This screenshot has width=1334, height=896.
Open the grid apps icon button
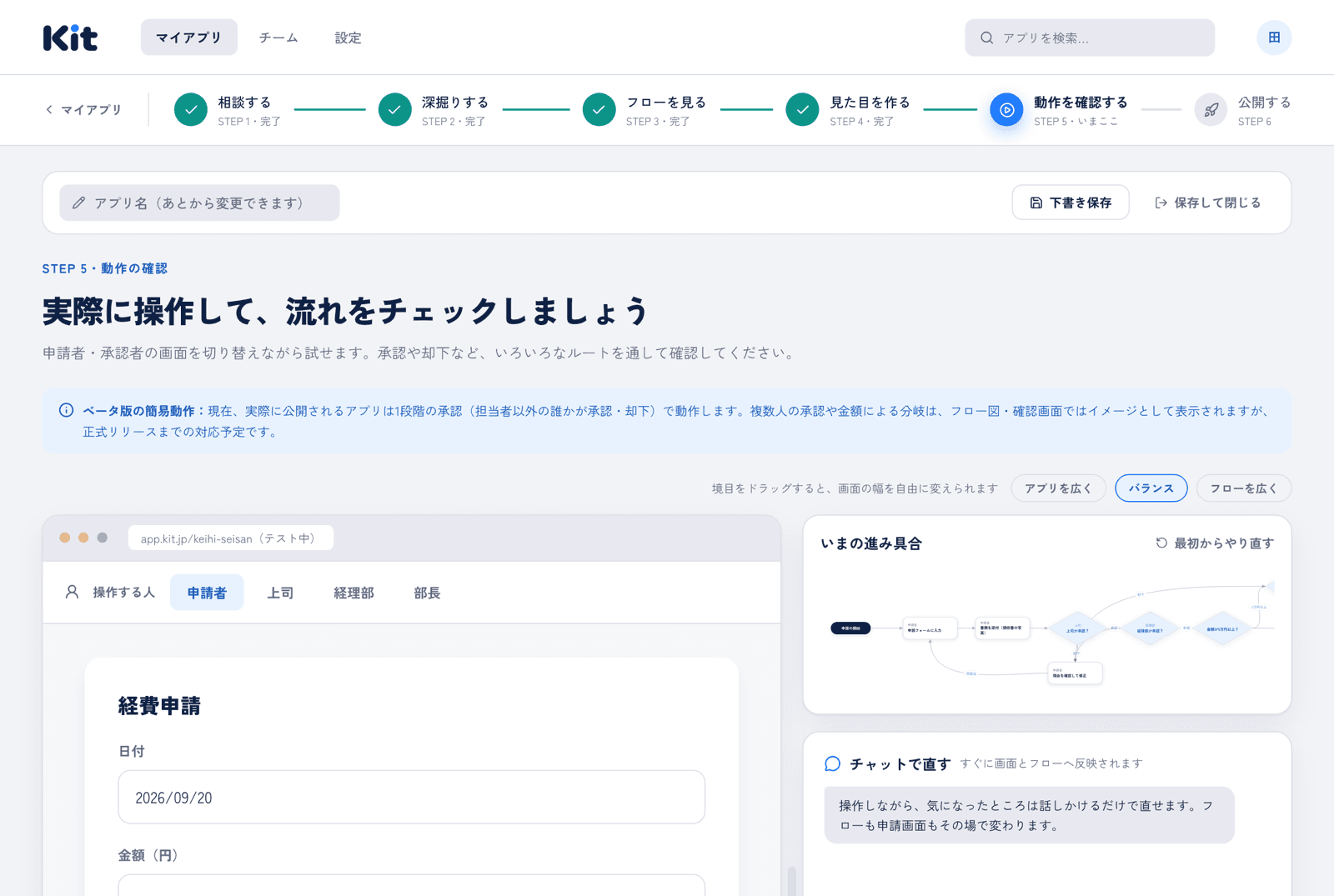[1274, 38]
